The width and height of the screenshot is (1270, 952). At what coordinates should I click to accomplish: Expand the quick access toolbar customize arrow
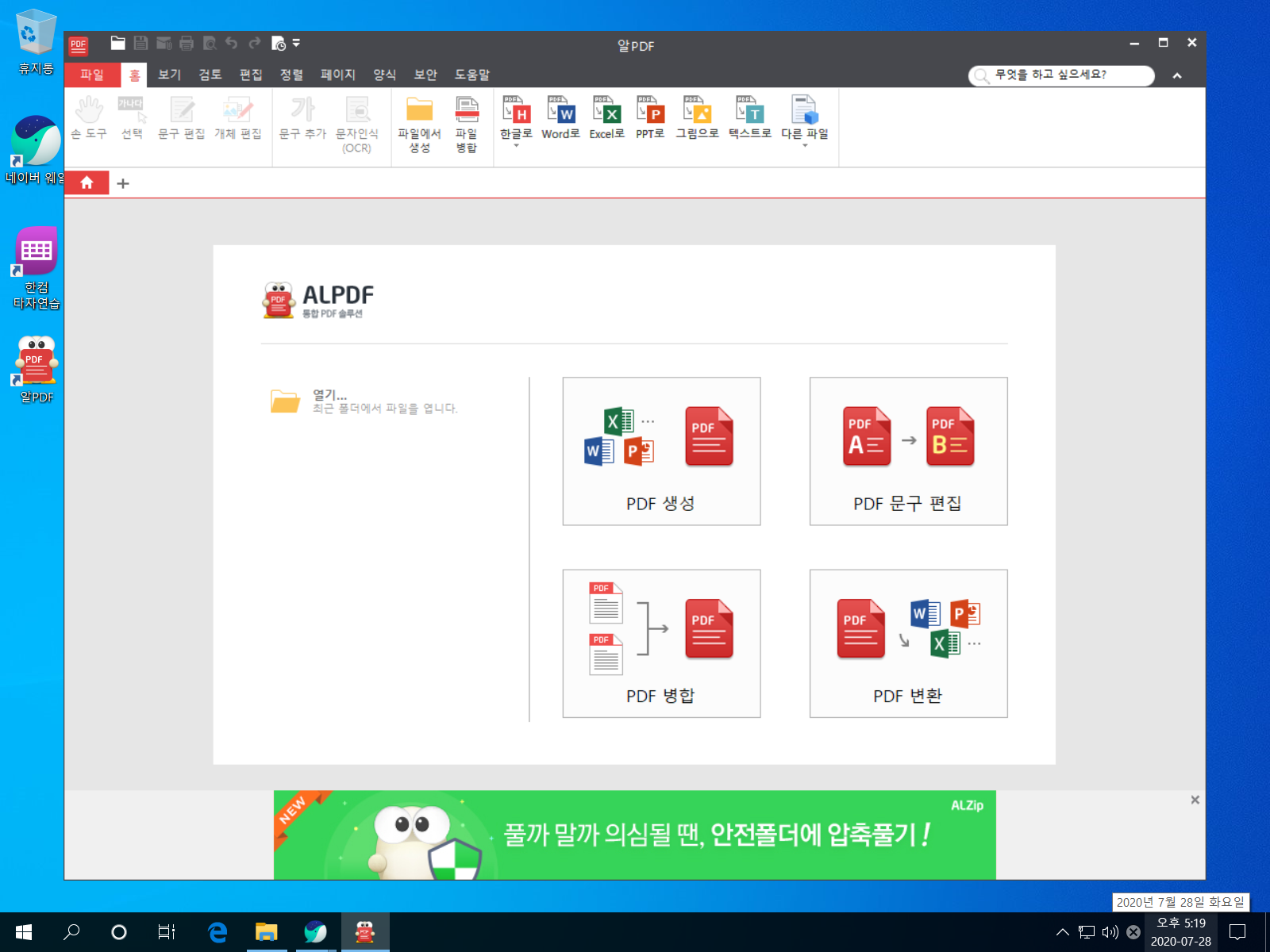click(x=296, y=43)
